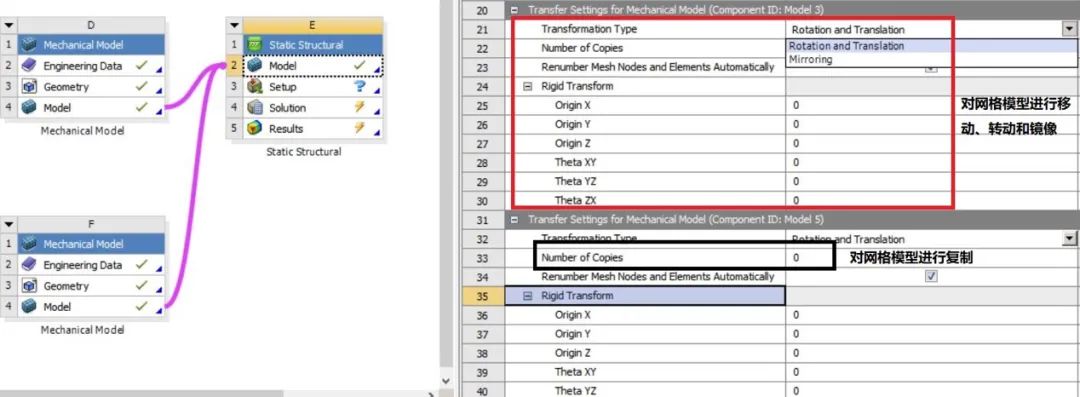Collapse the Transfer Settings group for Model 3
1080x397 pixels.
(x=515, y=10)
